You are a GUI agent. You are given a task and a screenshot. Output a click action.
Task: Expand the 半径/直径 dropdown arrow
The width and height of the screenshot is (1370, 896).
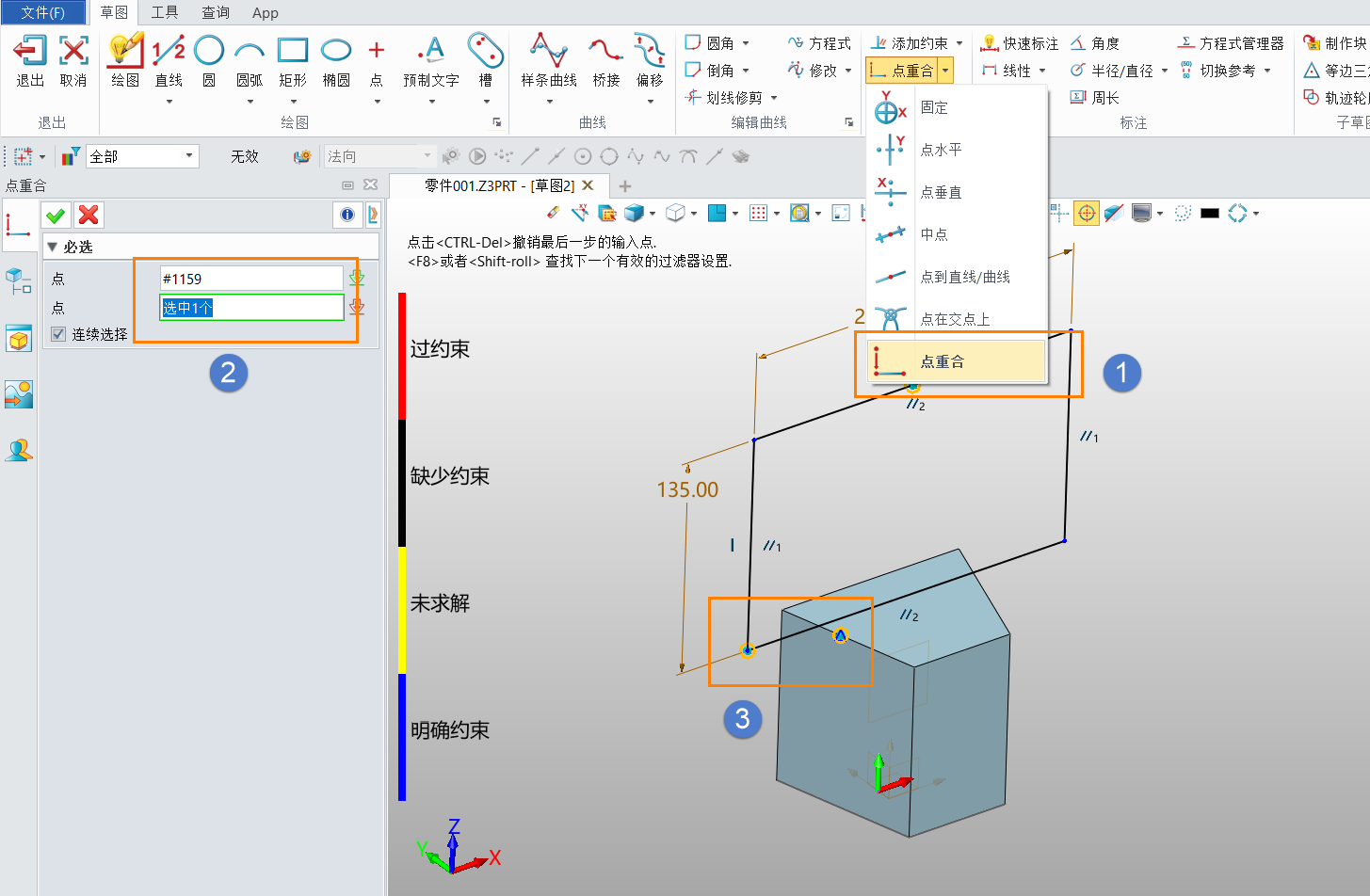tap(1165, 71)
